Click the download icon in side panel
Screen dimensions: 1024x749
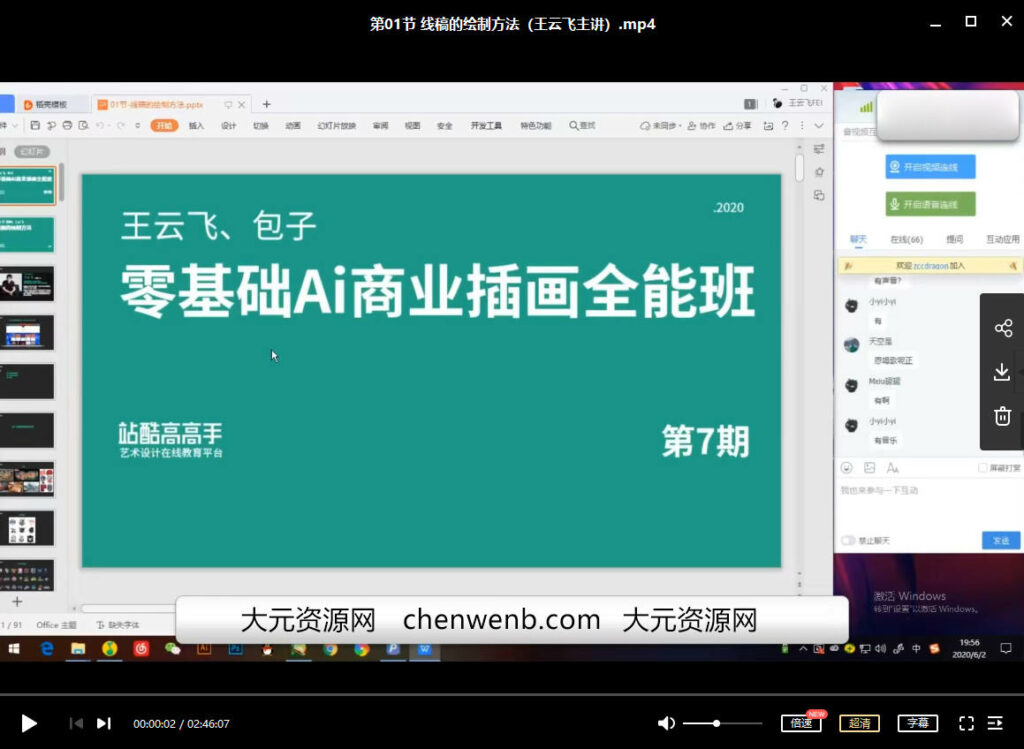tap(1002, 372)
